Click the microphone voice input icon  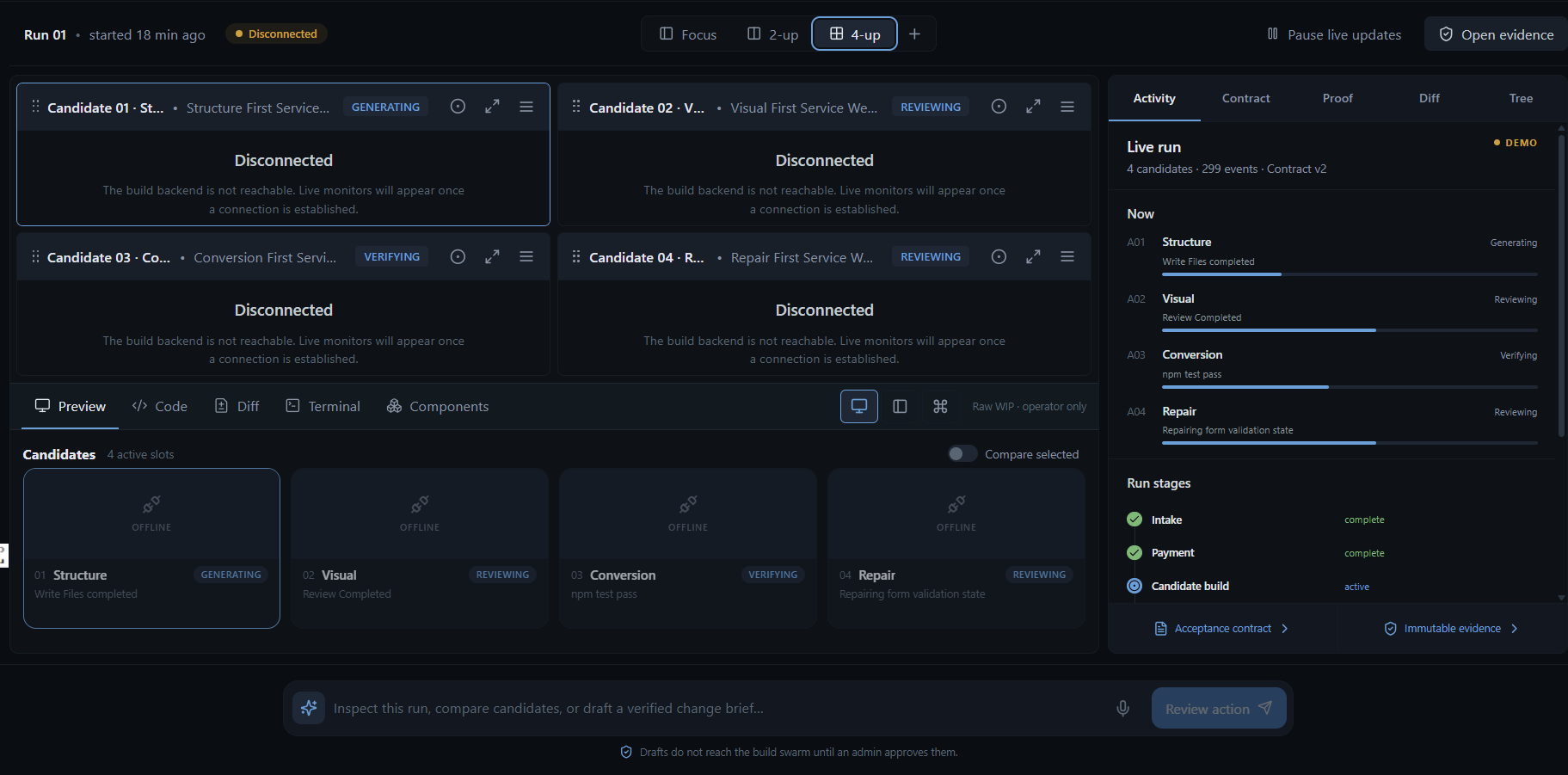(1122, 708)
